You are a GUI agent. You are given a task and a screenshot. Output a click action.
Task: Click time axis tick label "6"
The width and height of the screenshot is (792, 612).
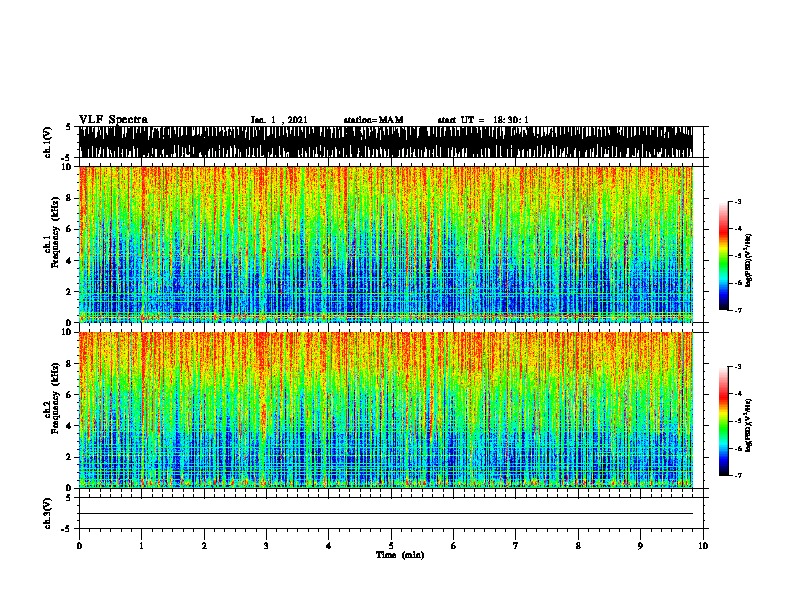click(454, 546)
